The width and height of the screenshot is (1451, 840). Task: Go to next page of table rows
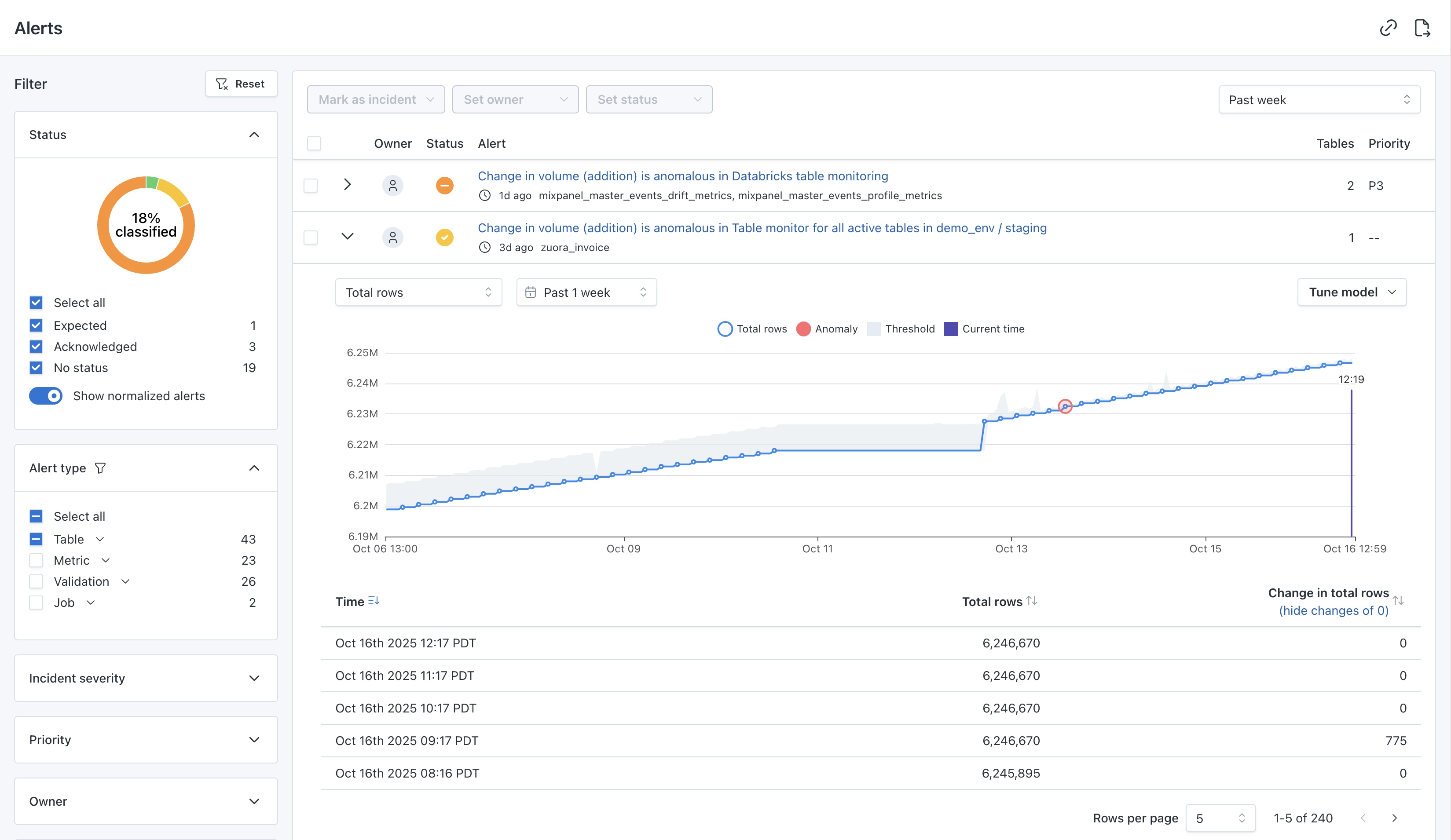(1395, 818)
